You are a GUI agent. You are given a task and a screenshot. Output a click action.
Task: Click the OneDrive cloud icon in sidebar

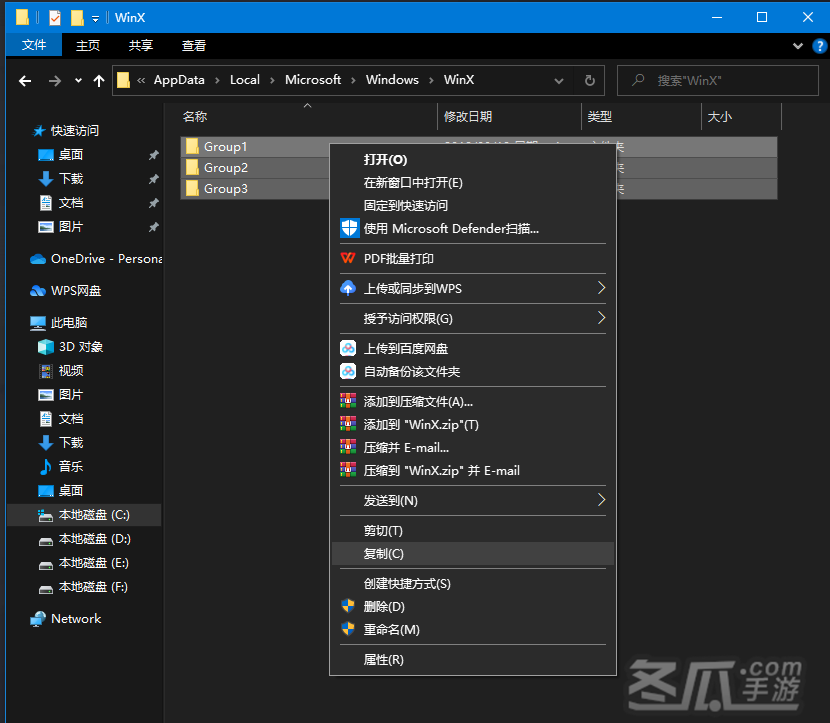(38, 259)
